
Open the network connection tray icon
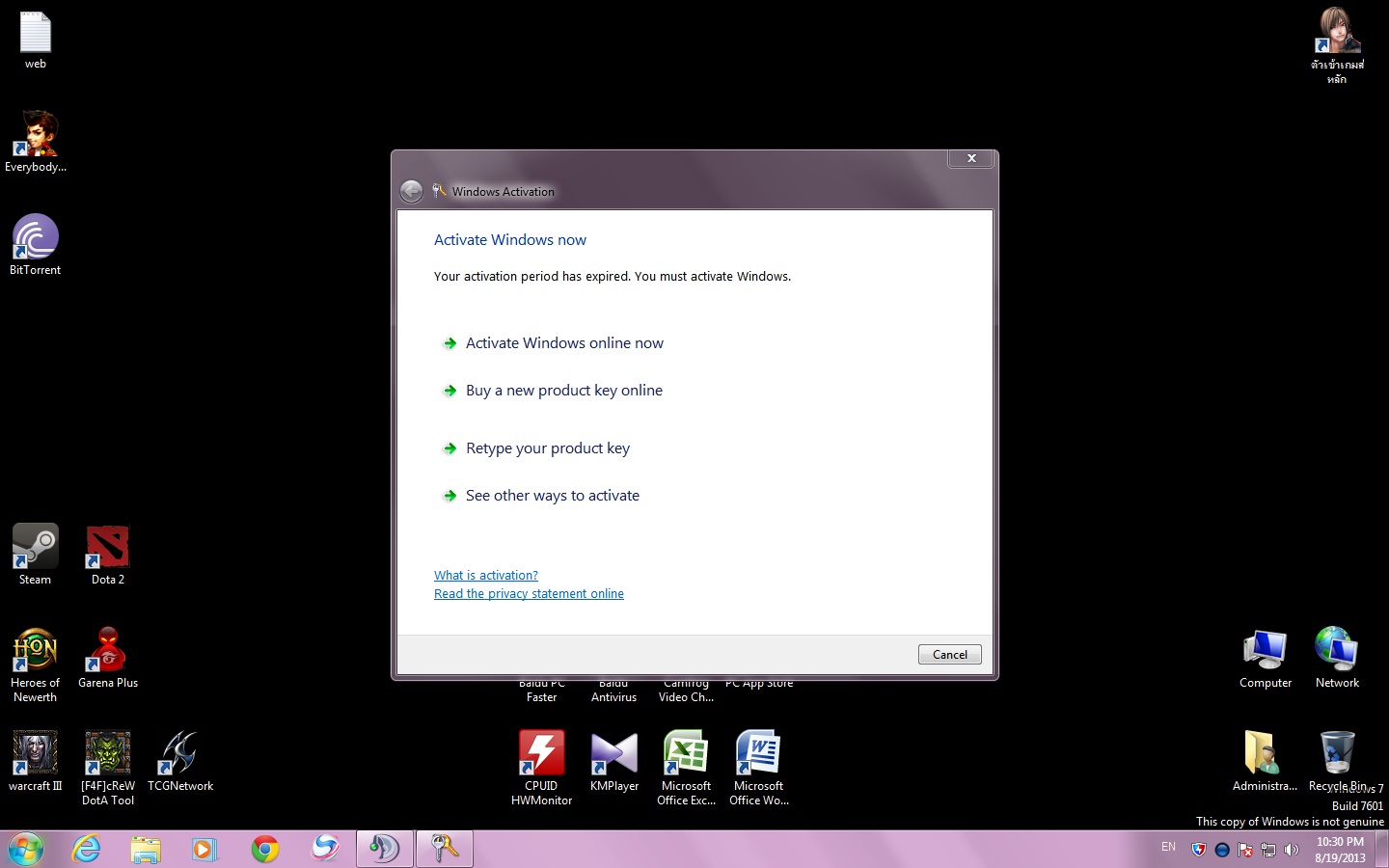tap(1268, 850)
